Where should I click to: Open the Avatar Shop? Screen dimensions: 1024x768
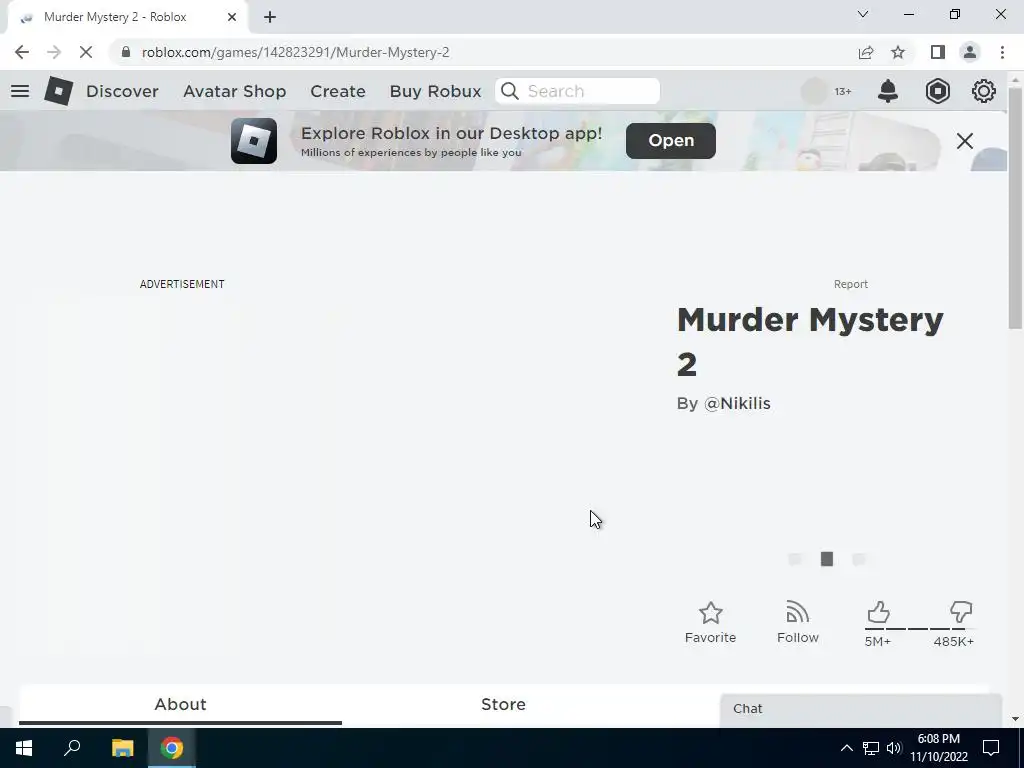tap(234, 91)
